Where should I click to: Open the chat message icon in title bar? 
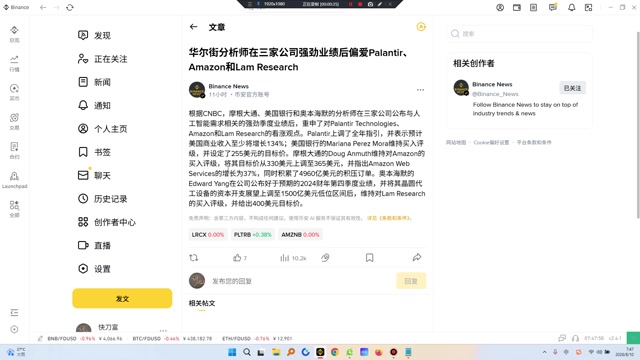tap(553, 7)
